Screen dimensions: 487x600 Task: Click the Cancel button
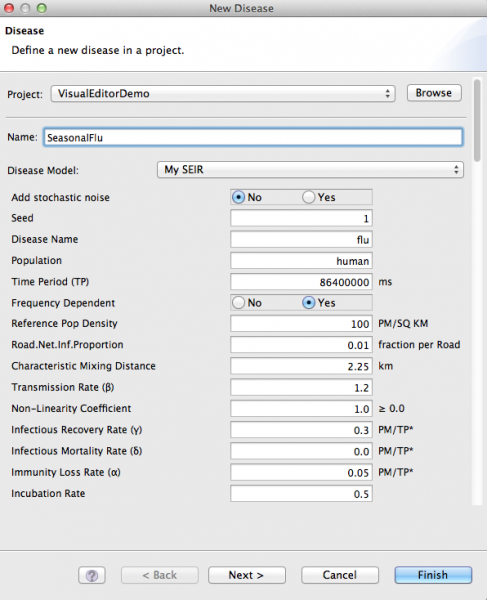click(340, 575)
